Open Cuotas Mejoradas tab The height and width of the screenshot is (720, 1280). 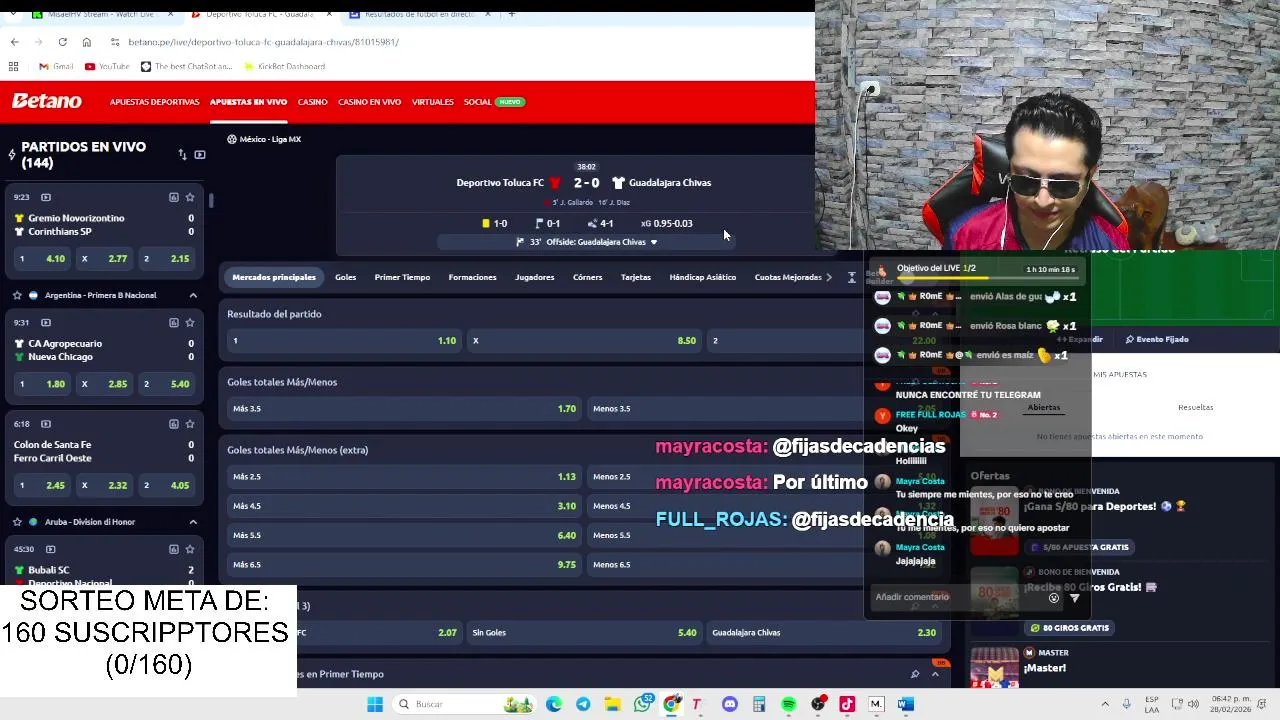[x=788, y=277]
